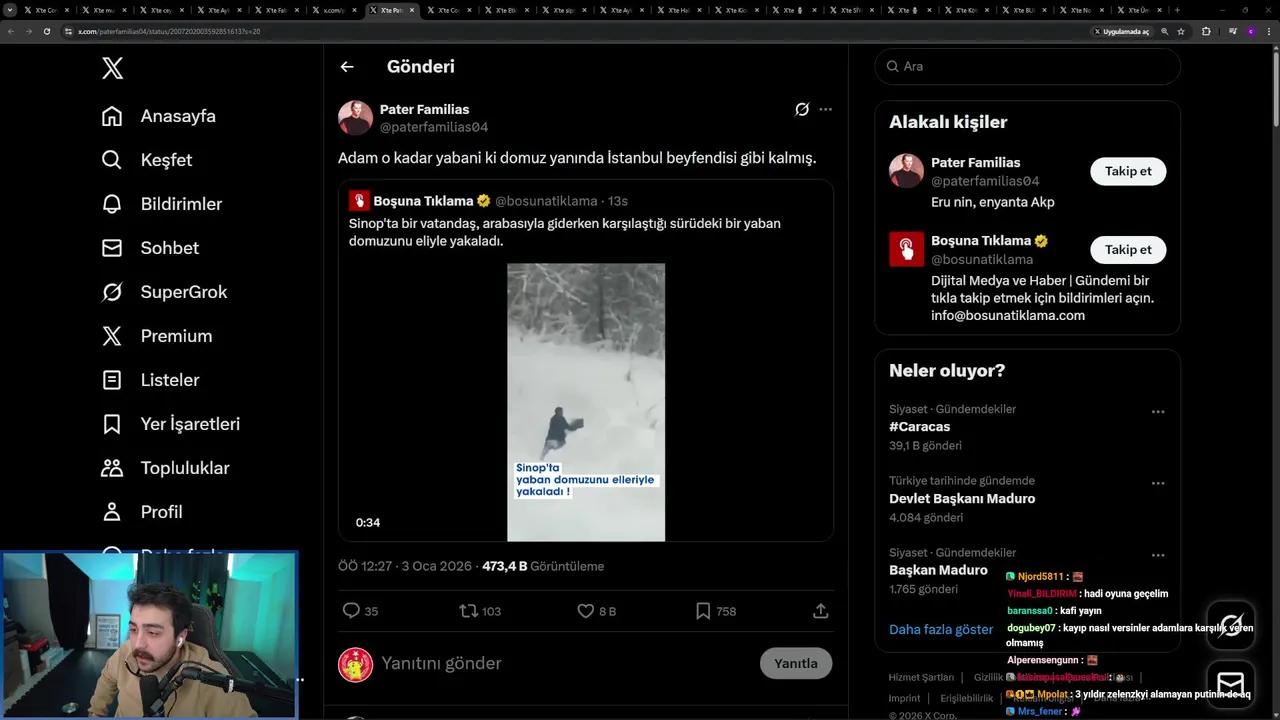Click repost icon with 103 reposts
The width and height of the screenshot is (1280, 720).
click(468, 610)
